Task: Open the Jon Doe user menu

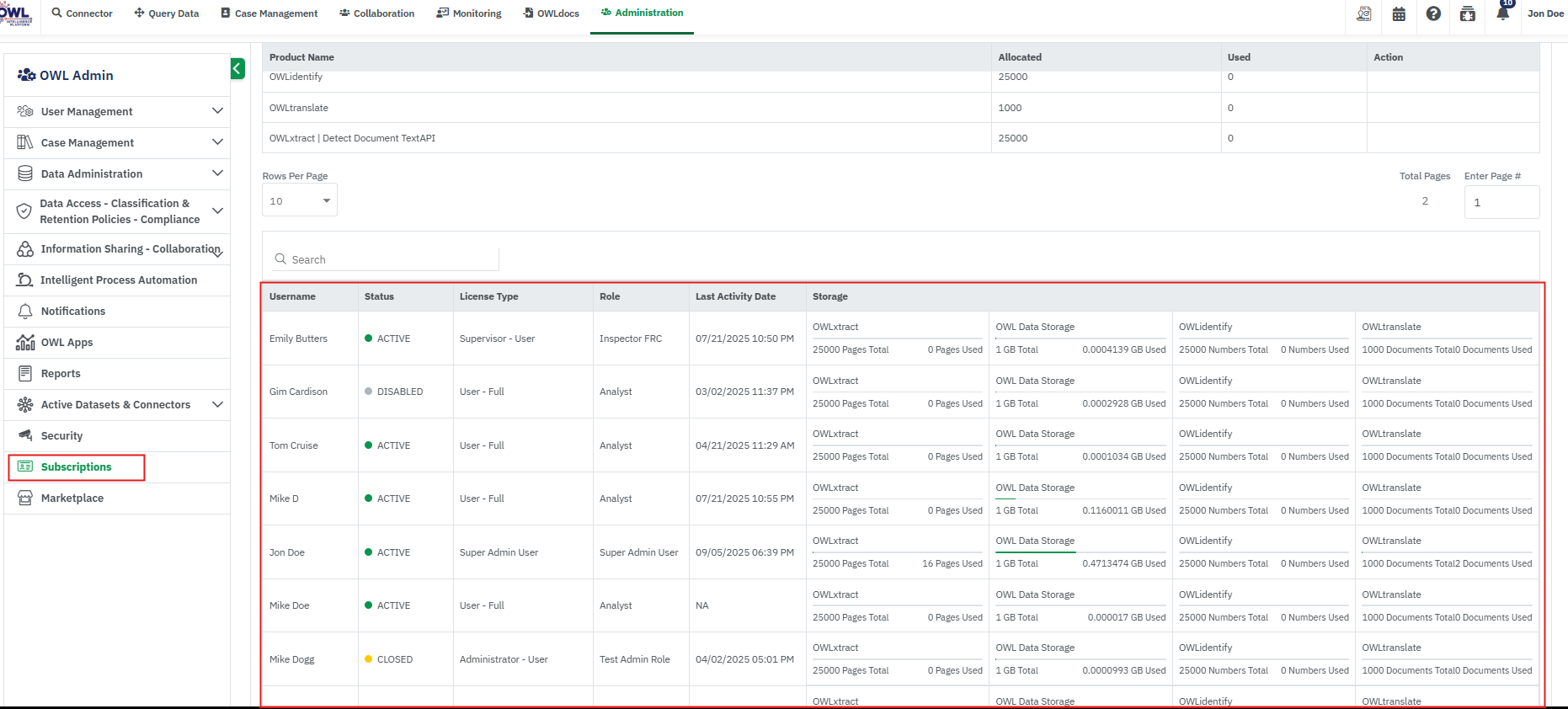Action: 1545,13
